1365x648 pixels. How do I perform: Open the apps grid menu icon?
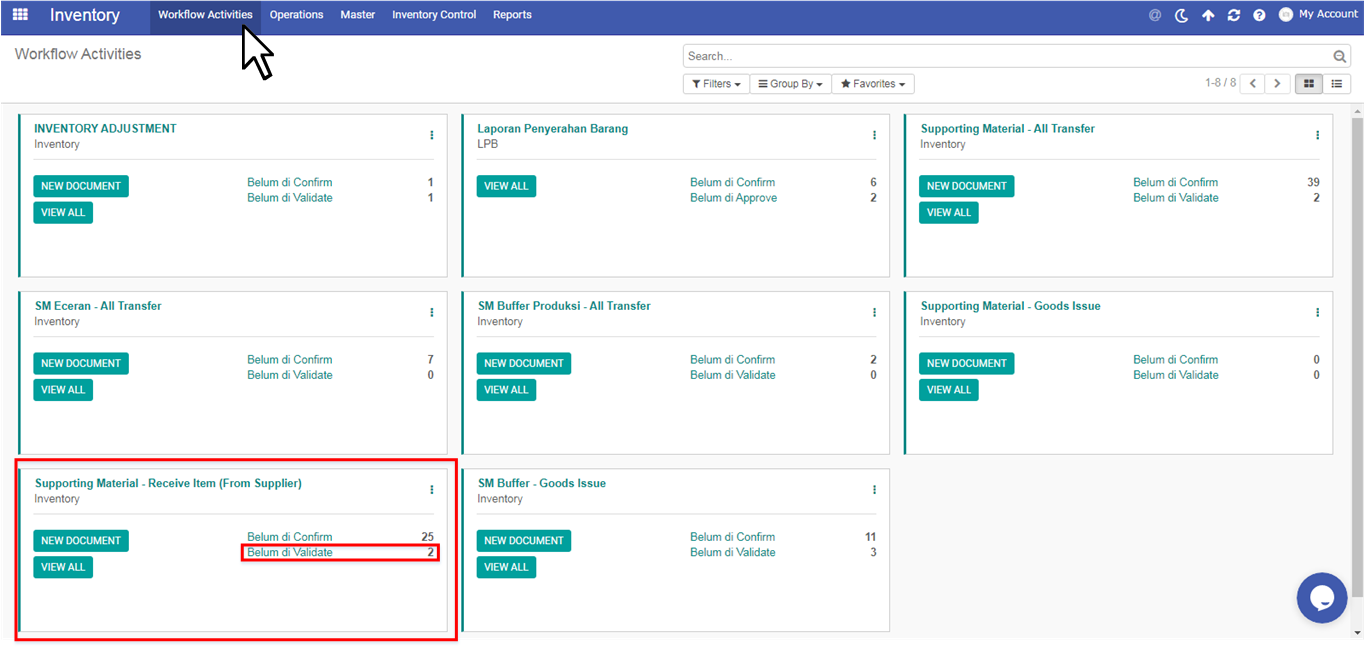click(x=20, y=15)
